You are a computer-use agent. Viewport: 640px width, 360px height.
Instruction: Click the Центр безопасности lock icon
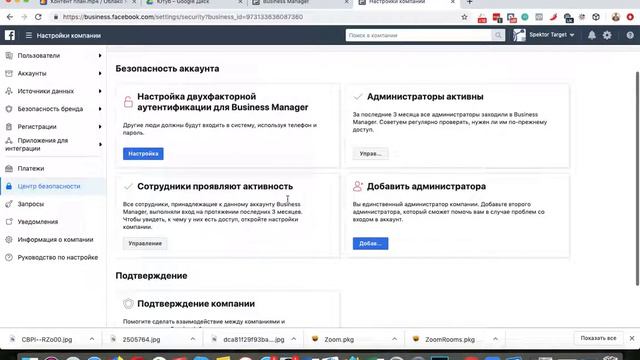tap(9, 186)
